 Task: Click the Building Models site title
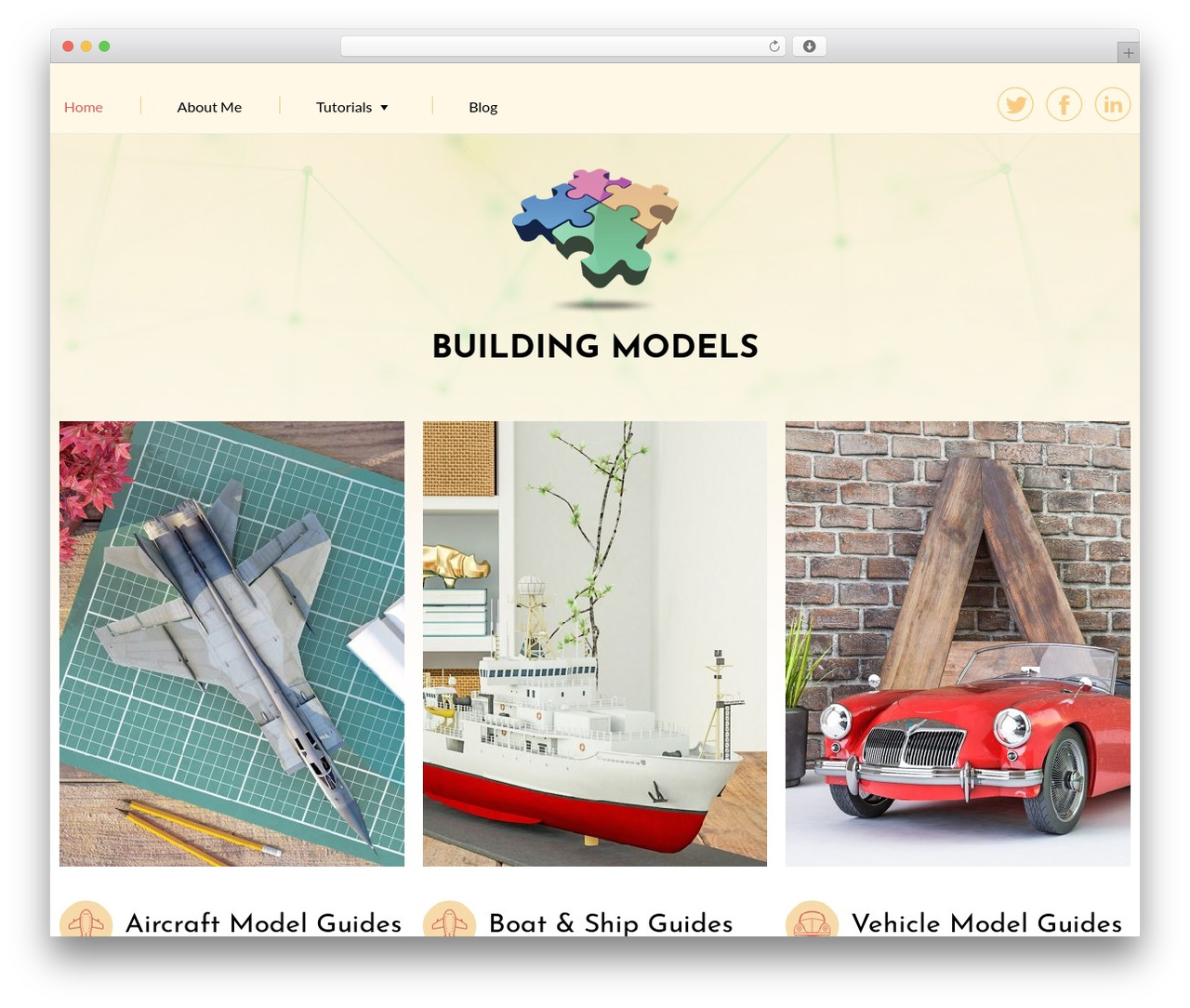(x=595, y=347)
